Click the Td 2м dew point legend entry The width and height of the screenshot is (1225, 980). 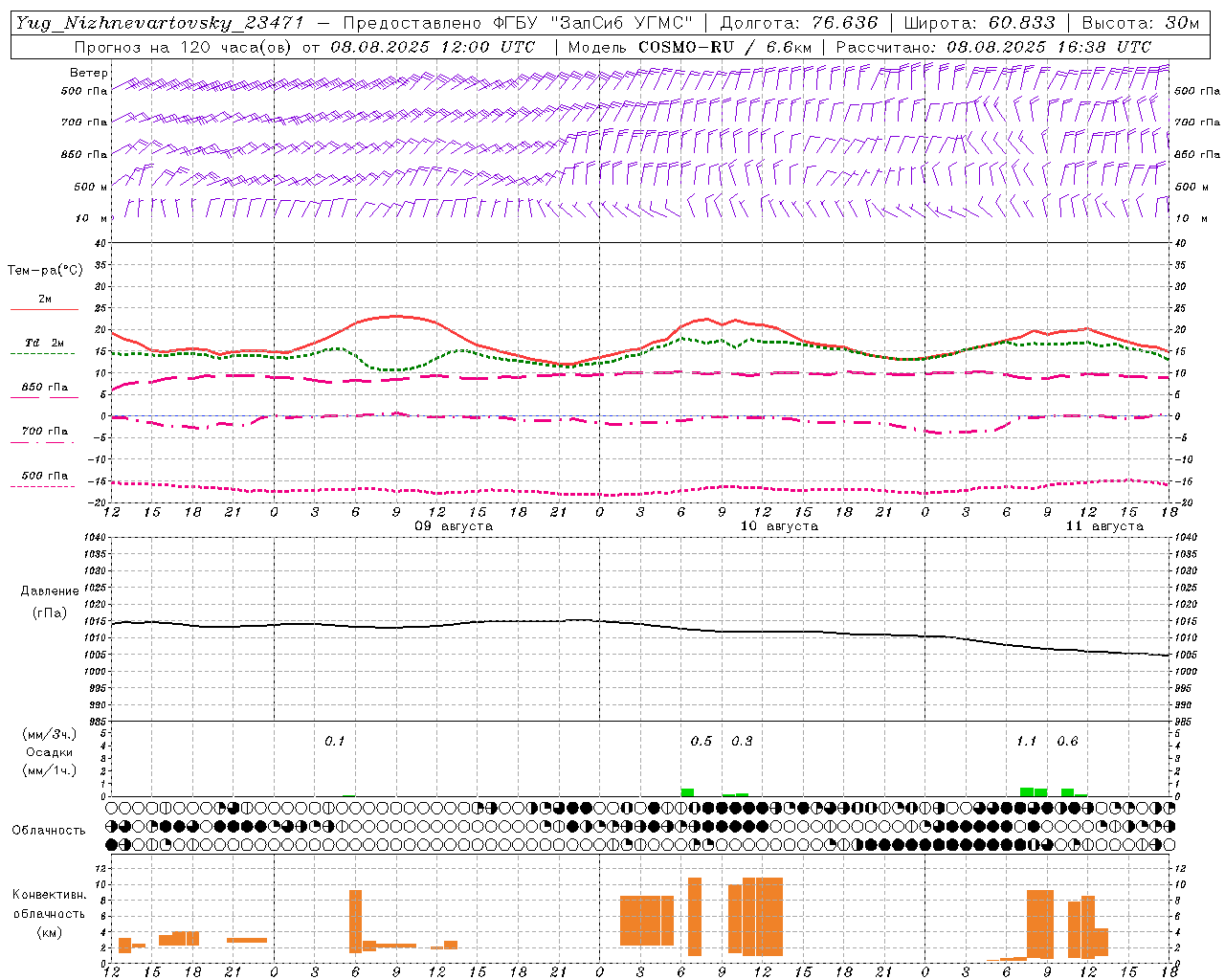coord(44,343)
